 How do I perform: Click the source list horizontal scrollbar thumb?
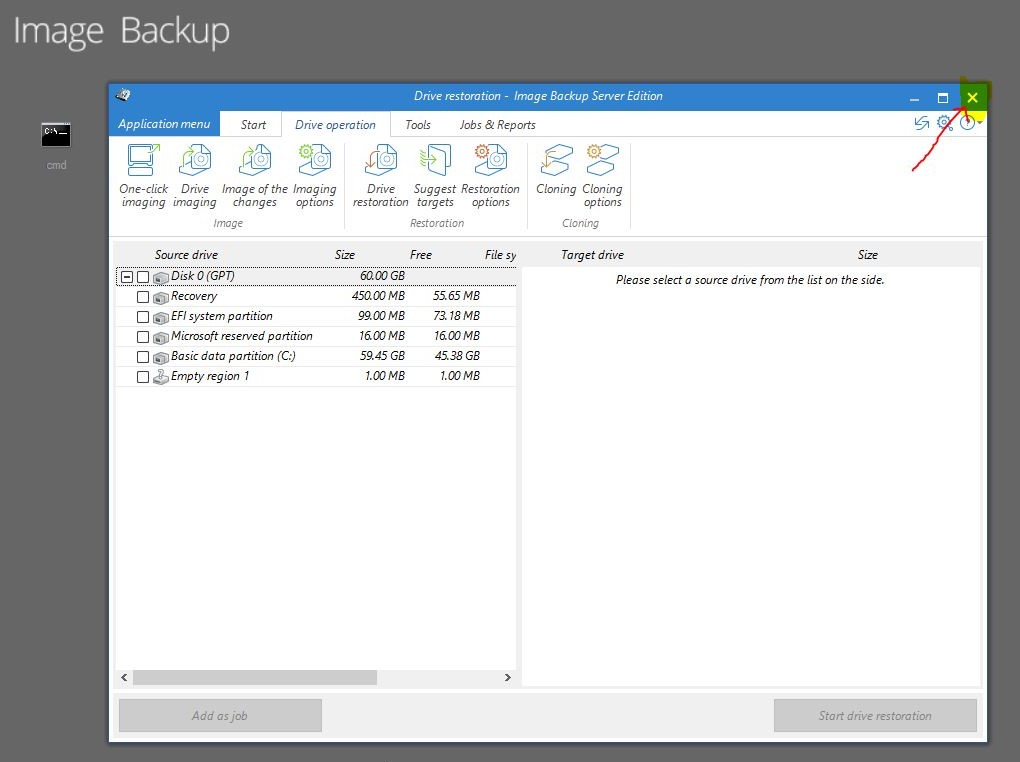click(x=254, y=677)
